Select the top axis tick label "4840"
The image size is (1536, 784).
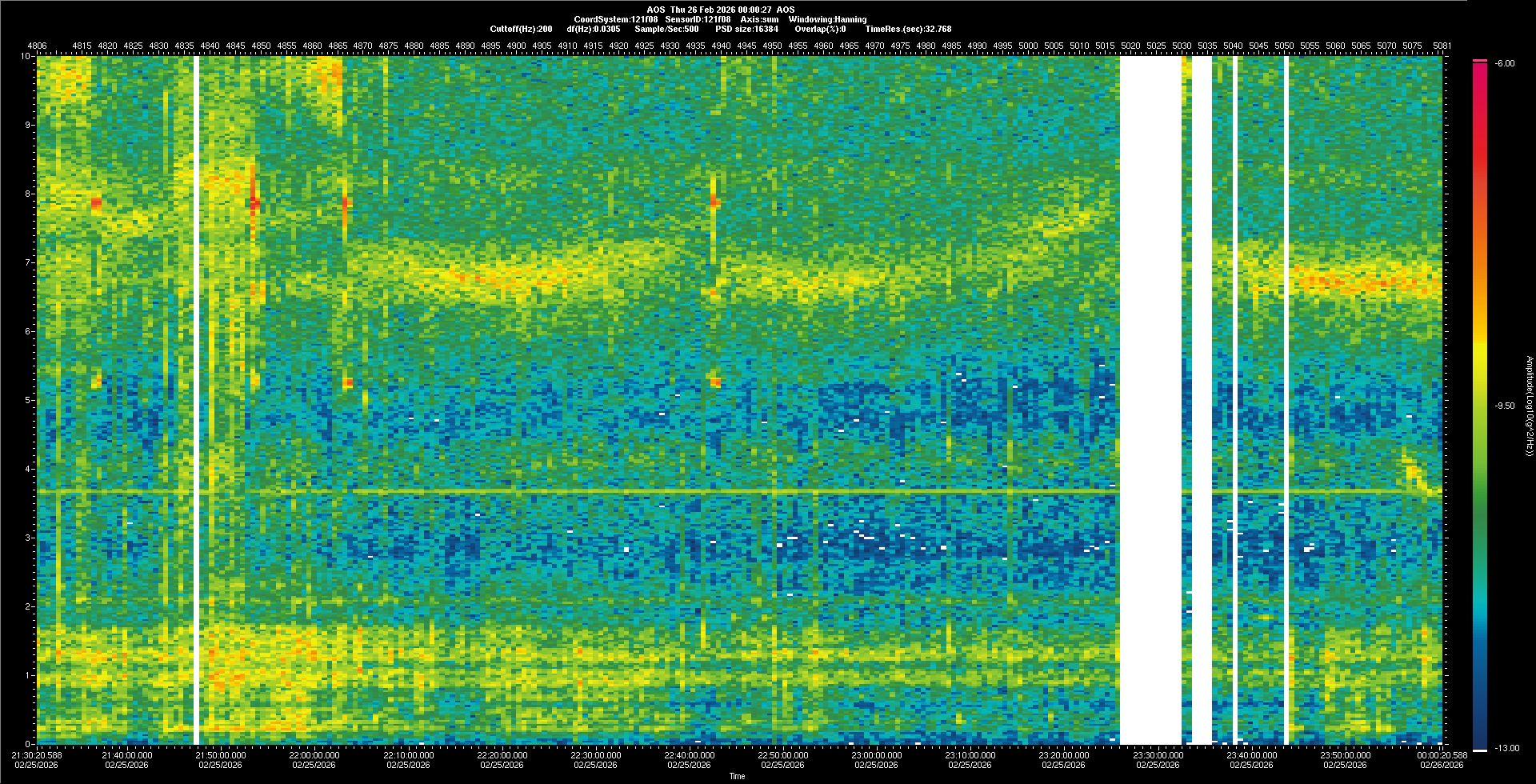coord(210,46)
